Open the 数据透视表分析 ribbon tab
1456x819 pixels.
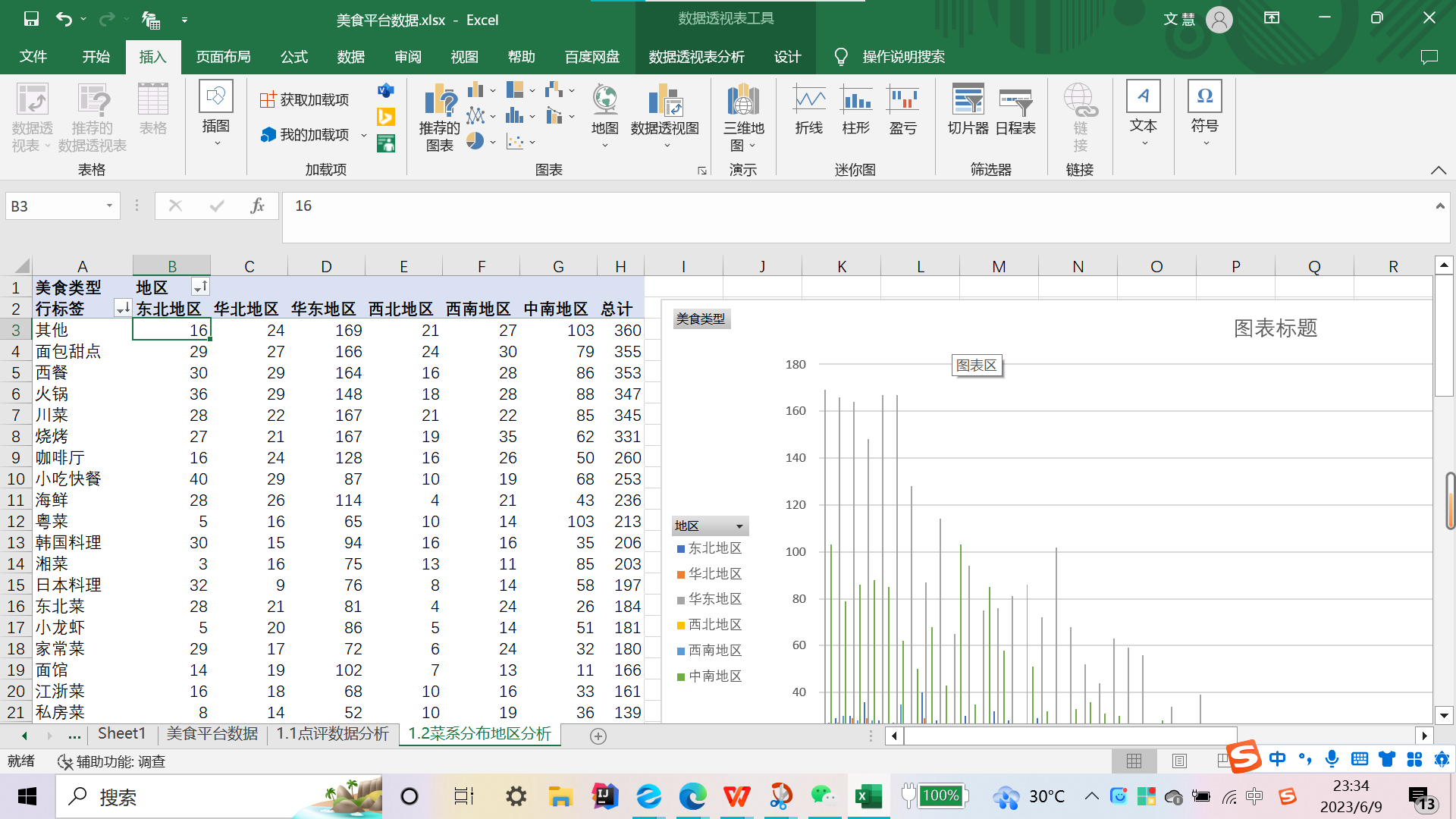[x=696, y=57]
